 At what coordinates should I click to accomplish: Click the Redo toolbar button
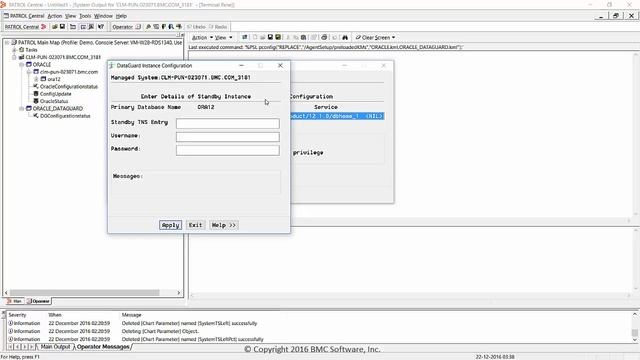(x=218, y=27)
